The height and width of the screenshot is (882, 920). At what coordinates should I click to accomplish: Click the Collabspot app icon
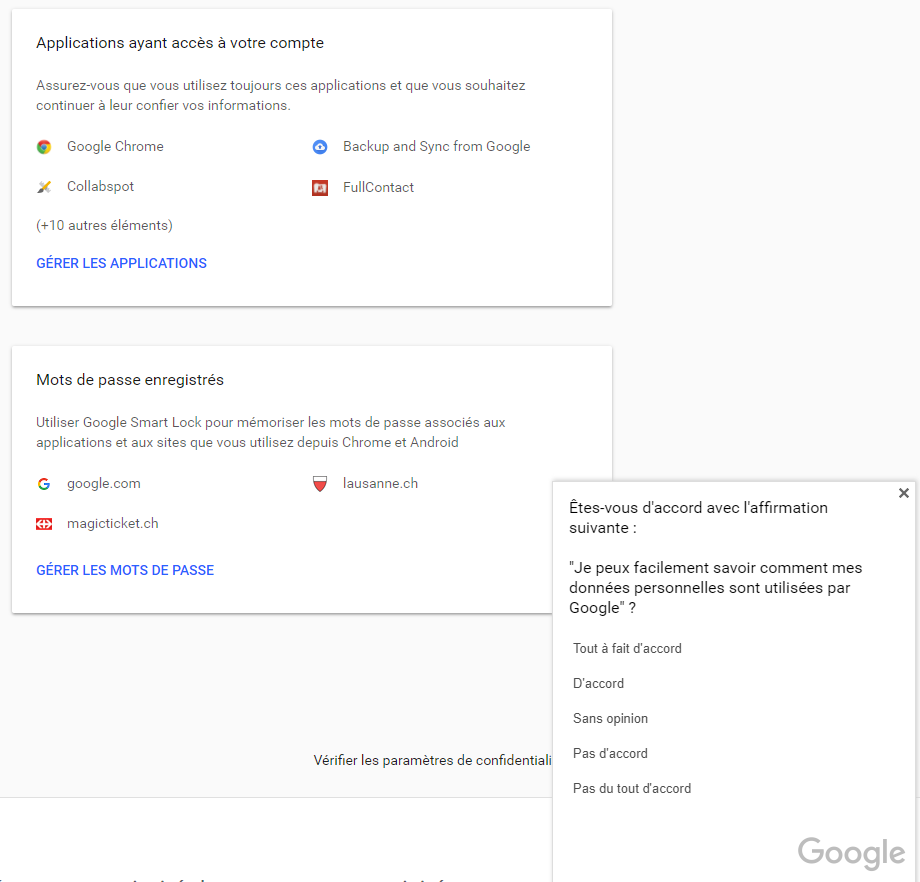(x=44, y=187)
